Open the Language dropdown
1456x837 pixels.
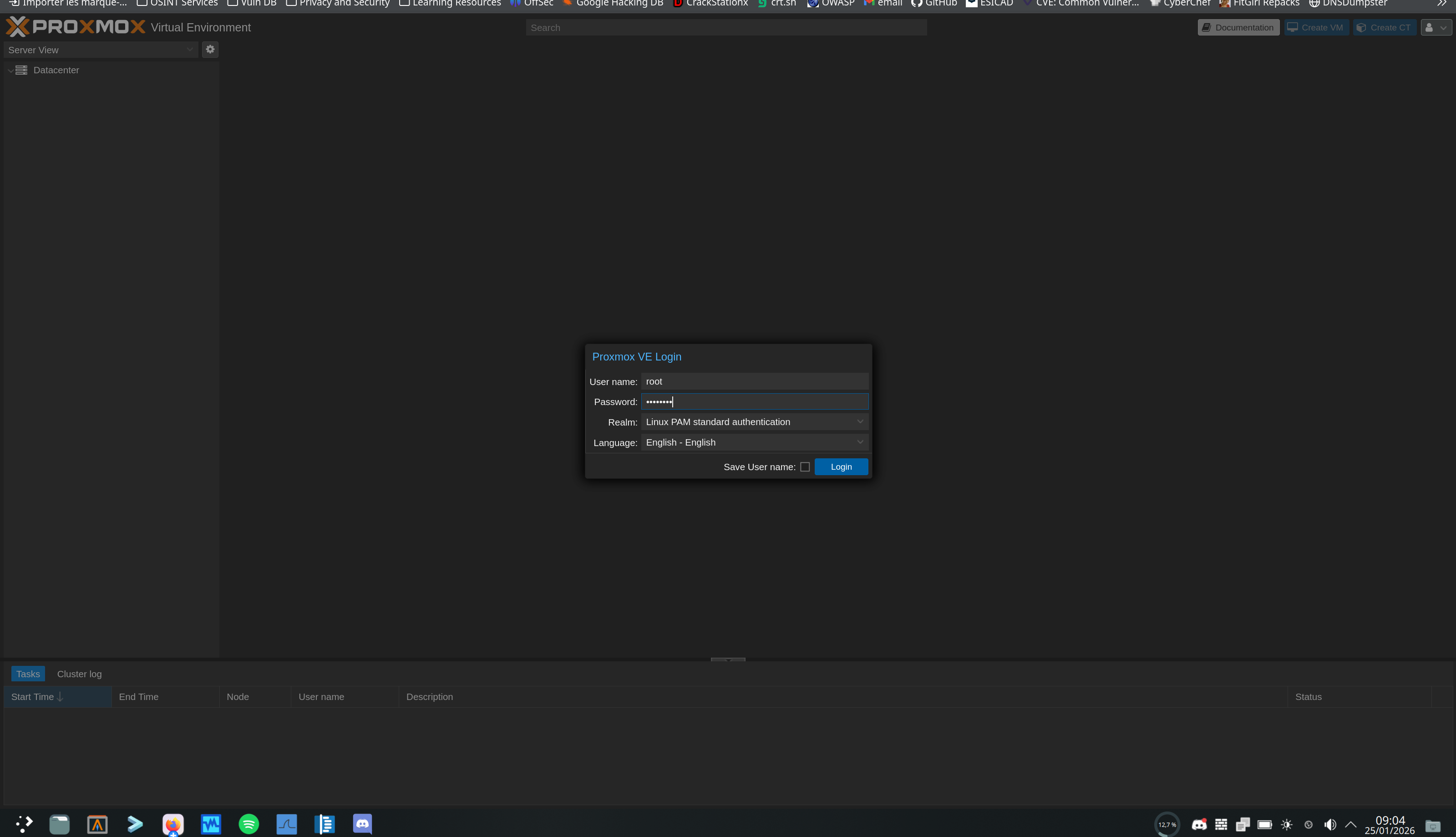[x=754, y=442]
